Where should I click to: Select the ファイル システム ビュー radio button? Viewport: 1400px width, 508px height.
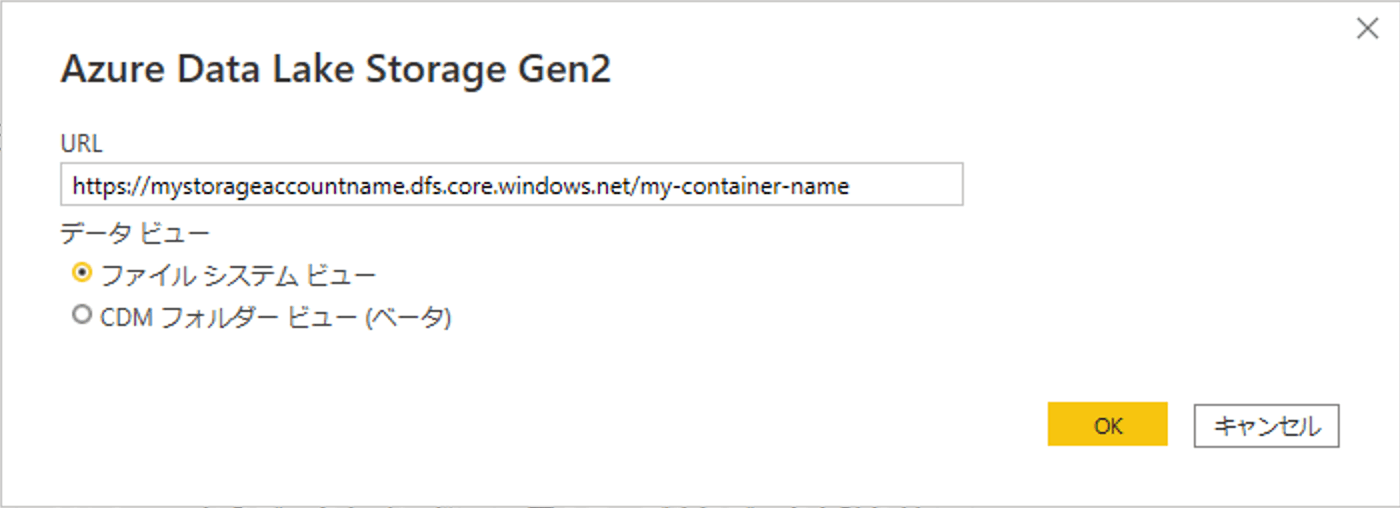(82, 272)
